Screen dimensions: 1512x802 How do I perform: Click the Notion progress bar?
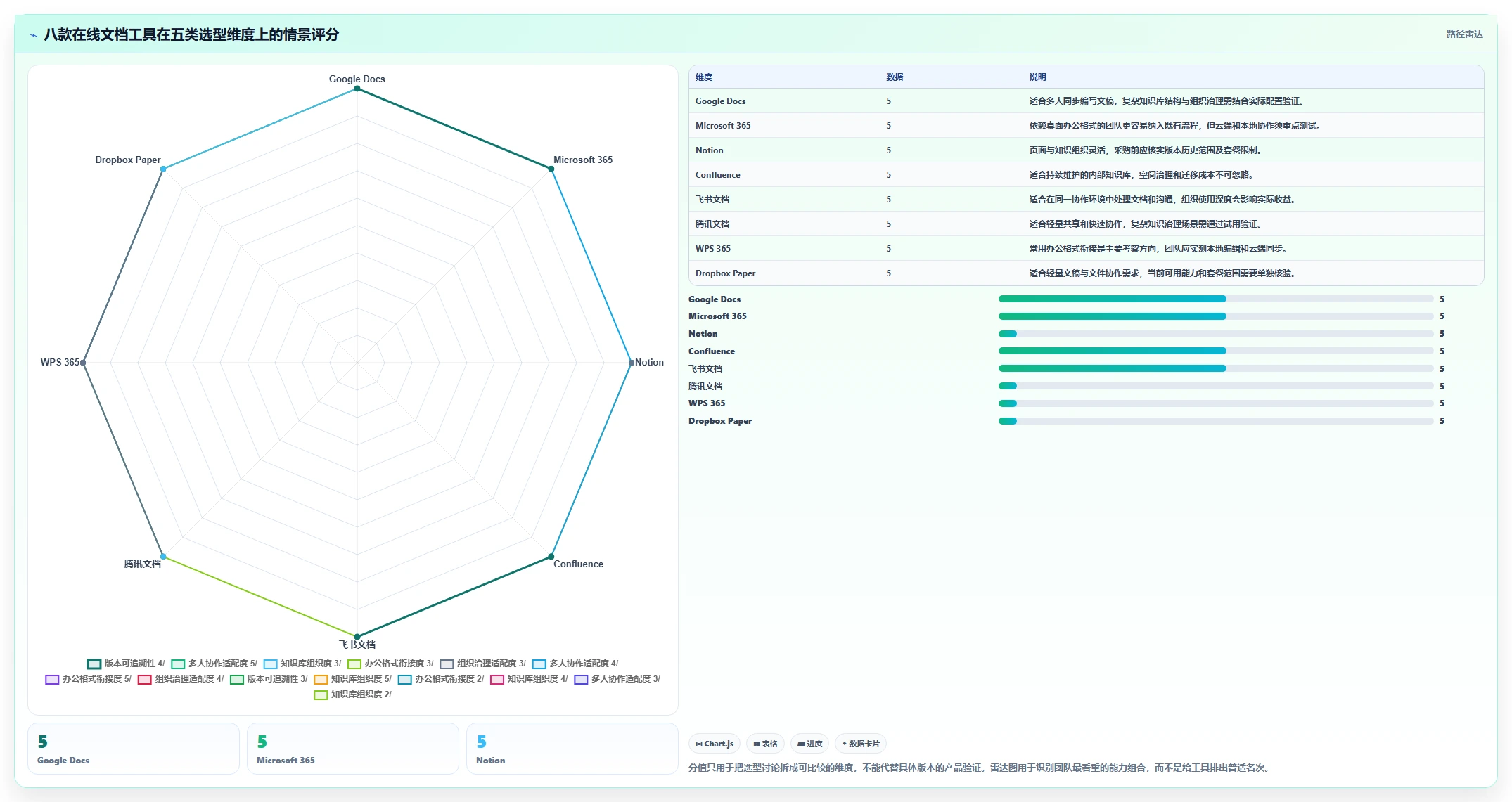[1216, 334]
